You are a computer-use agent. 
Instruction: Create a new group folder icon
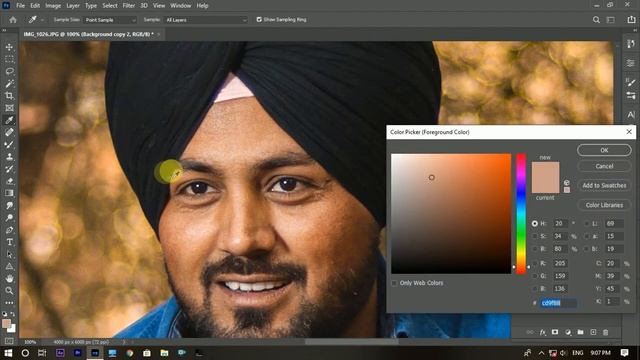tap(580, 332)
